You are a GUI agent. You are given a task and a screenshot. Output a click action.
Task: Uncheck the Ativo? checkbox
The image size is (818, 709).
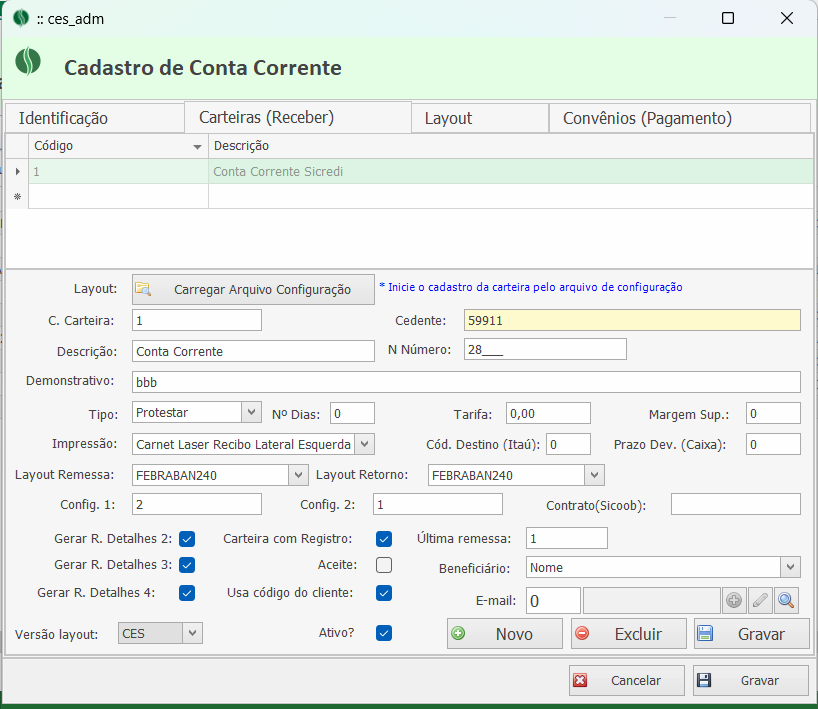384,633
